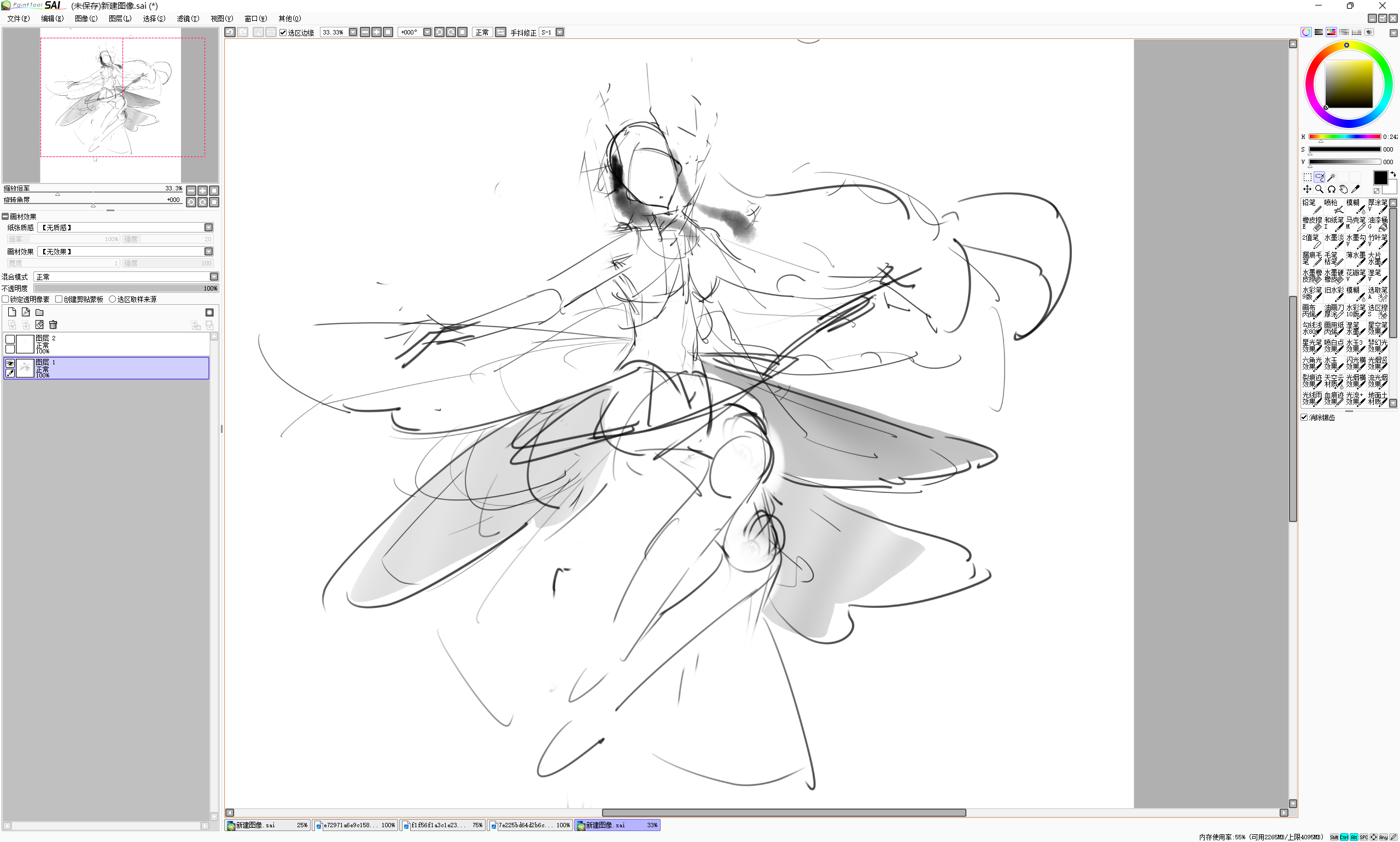Switch to the 新建图像.sai 25% tab

(267, 825)
